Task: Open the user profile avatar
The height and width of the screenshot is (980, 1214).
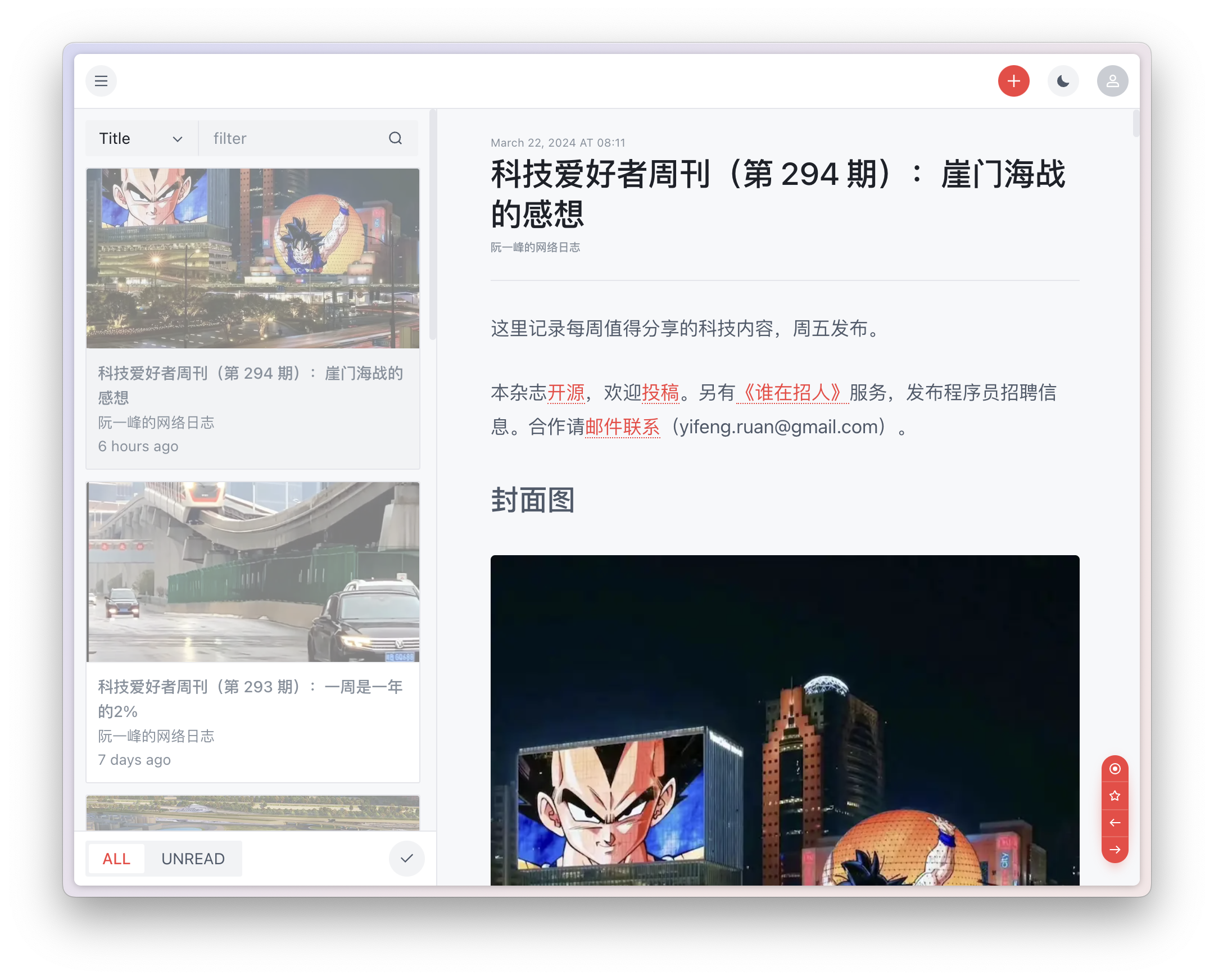Action: click(1112, 81)
